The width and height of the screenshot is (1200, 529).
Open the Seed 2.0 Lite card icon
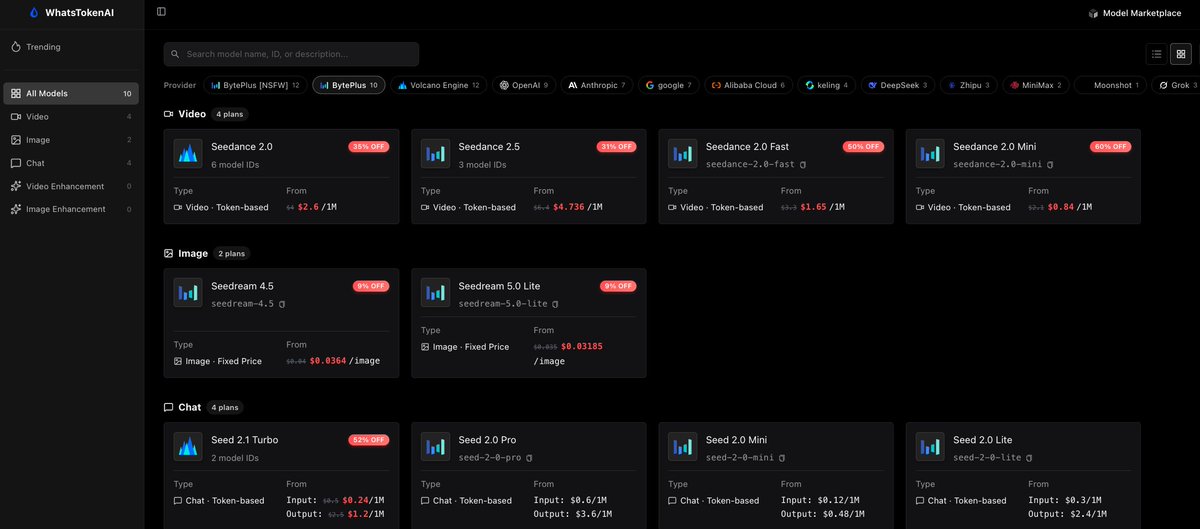tap(929, 446)
